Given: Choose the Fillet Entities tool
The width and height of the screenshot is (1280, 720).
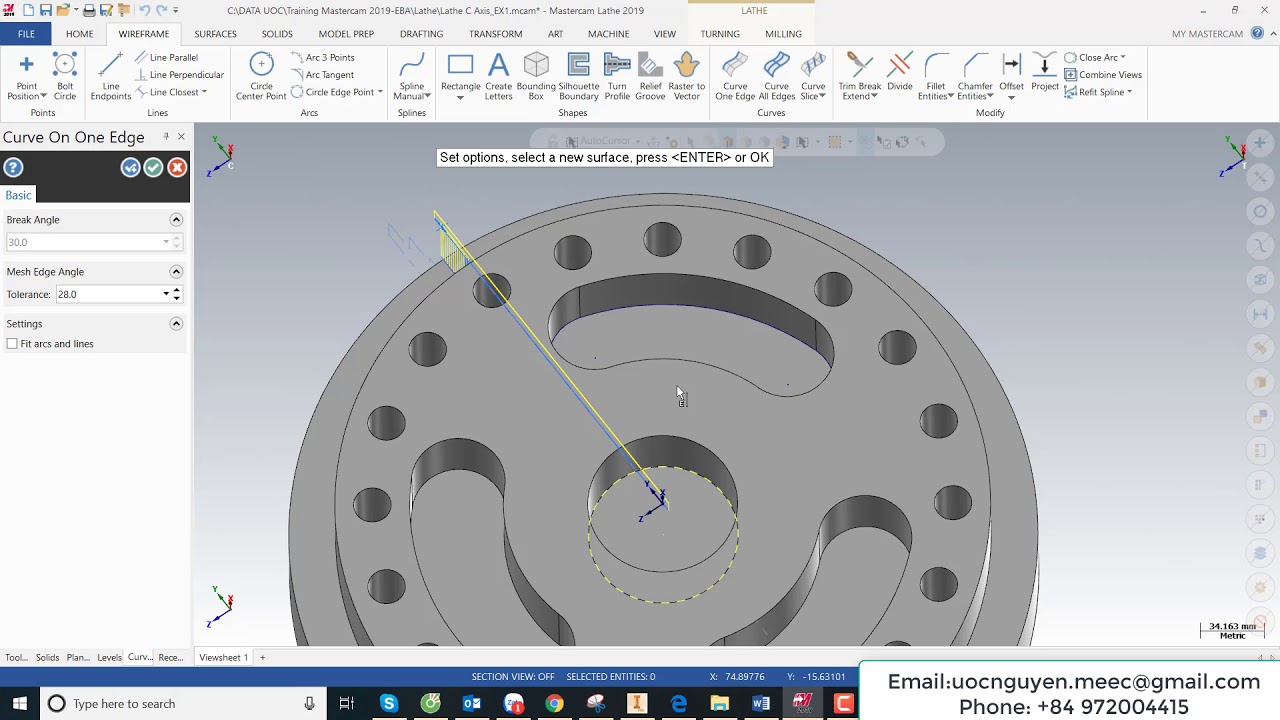Looking at the screenshot, I should 936,77.
